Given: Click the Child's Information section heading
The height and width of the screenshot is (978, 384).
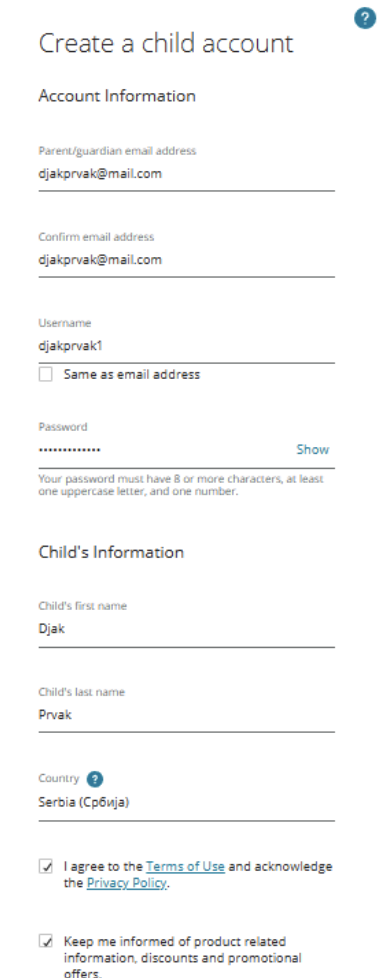Looking at the screenshot, I should tap(111, 553).
